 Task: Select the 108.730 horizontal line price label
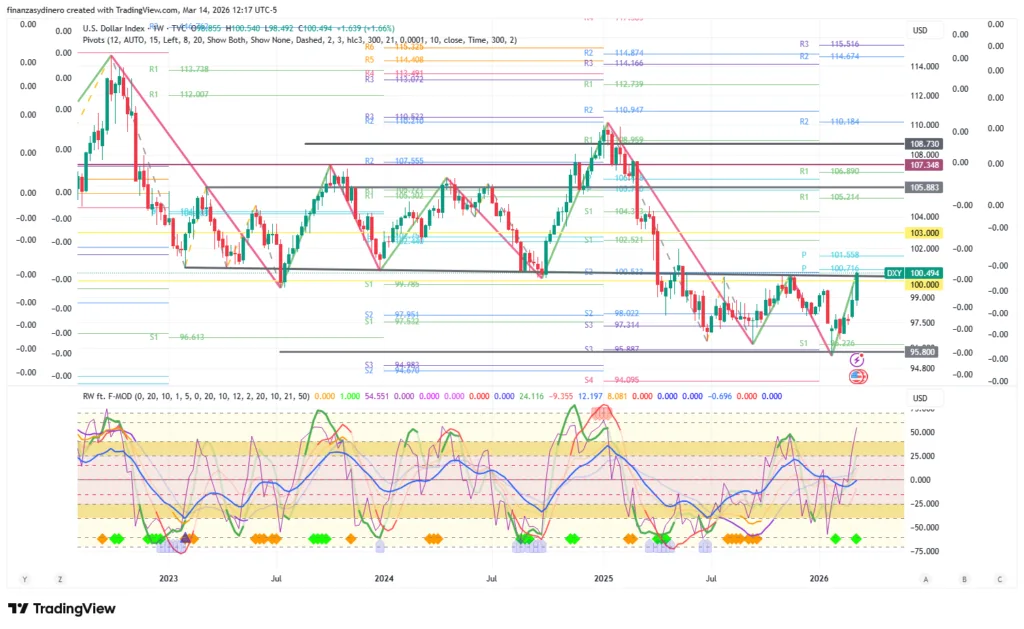(x=922, y=145)
